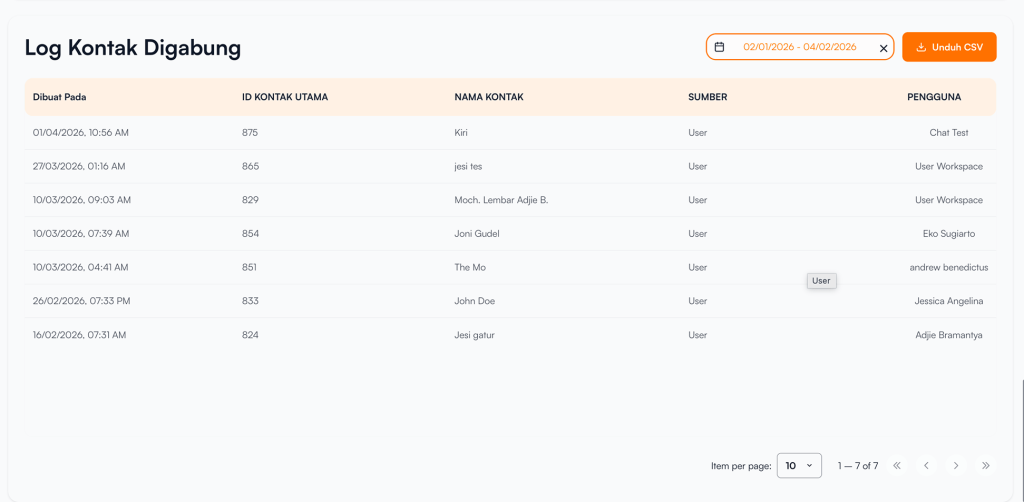
Task: Click contact ID 854 in the table
Action: 250,234
